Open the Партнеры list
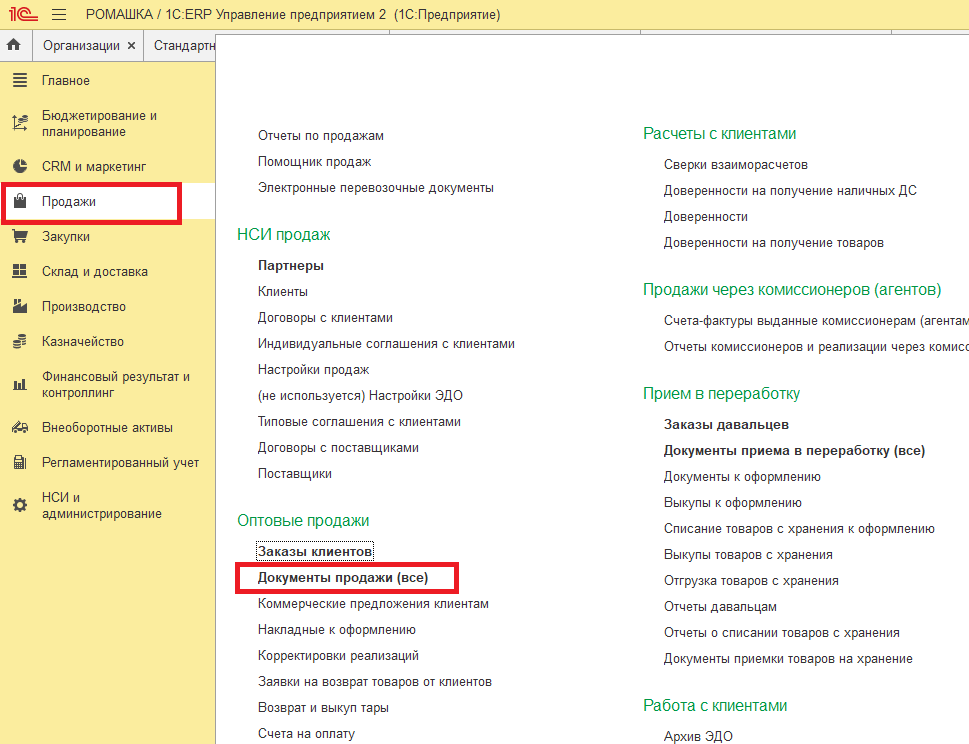Image resolution: width=969 pixels, height=744 pixels. point(290,266)
